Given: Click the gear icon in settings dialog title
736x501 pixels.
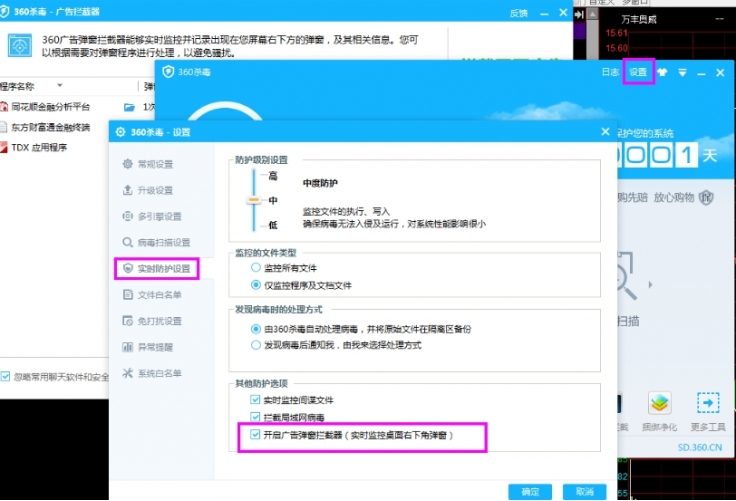Looking at the screenshot, I should click(120, 132).
